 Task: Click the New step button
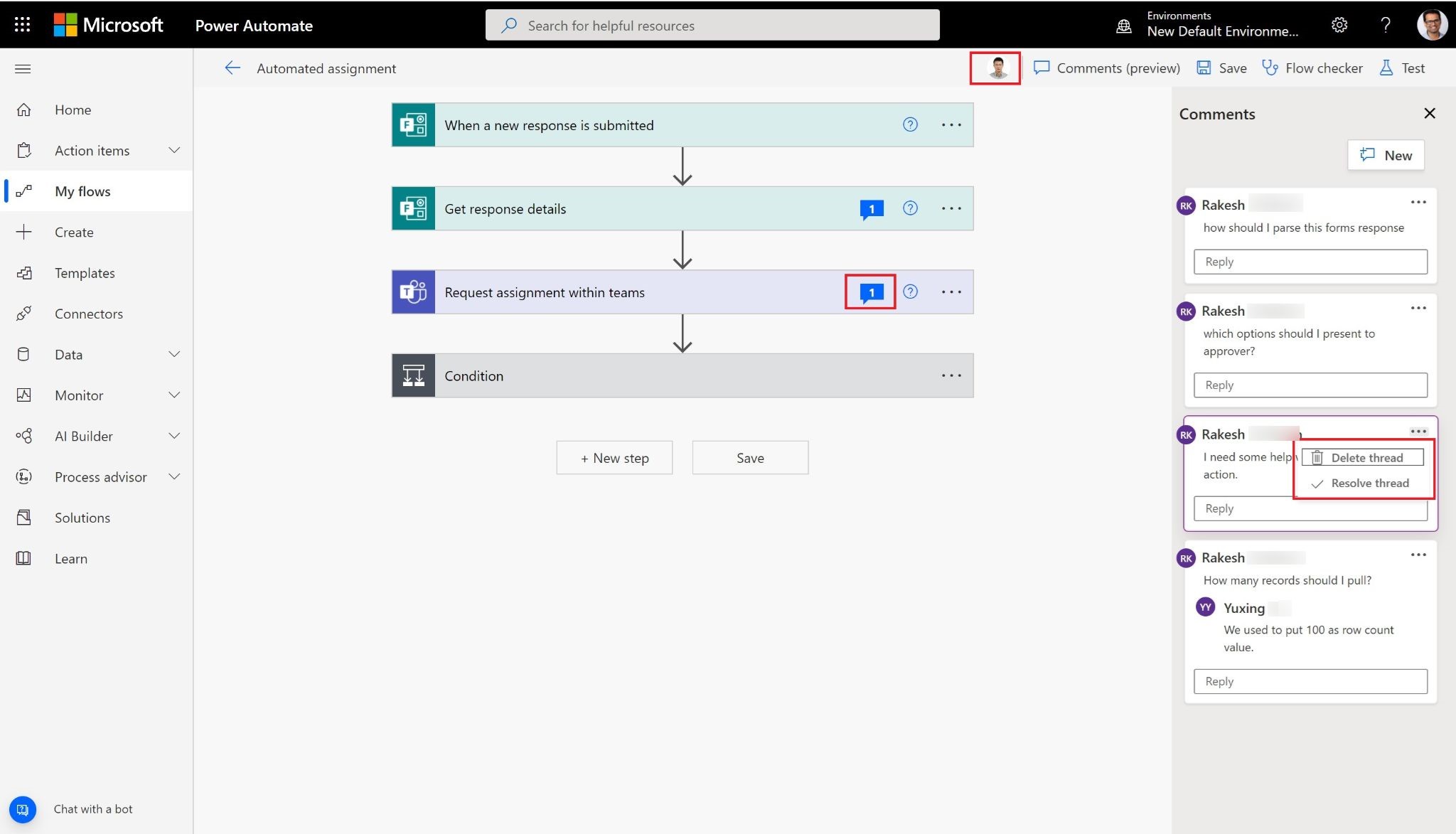[x=614, y=457]
